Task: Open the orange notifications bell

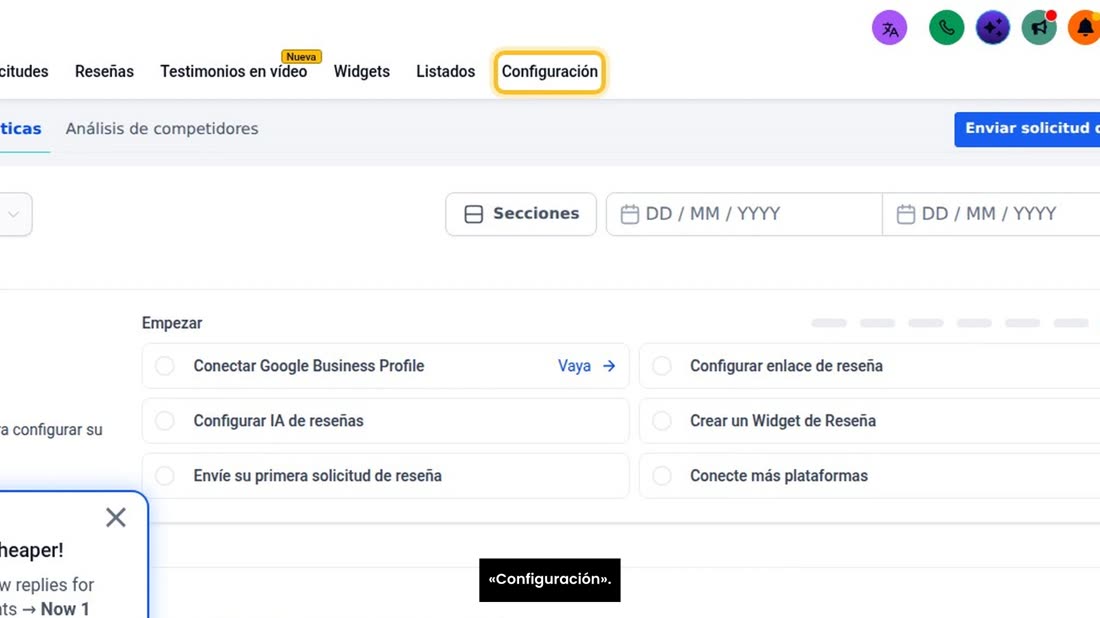Action: click(1084, 28)
